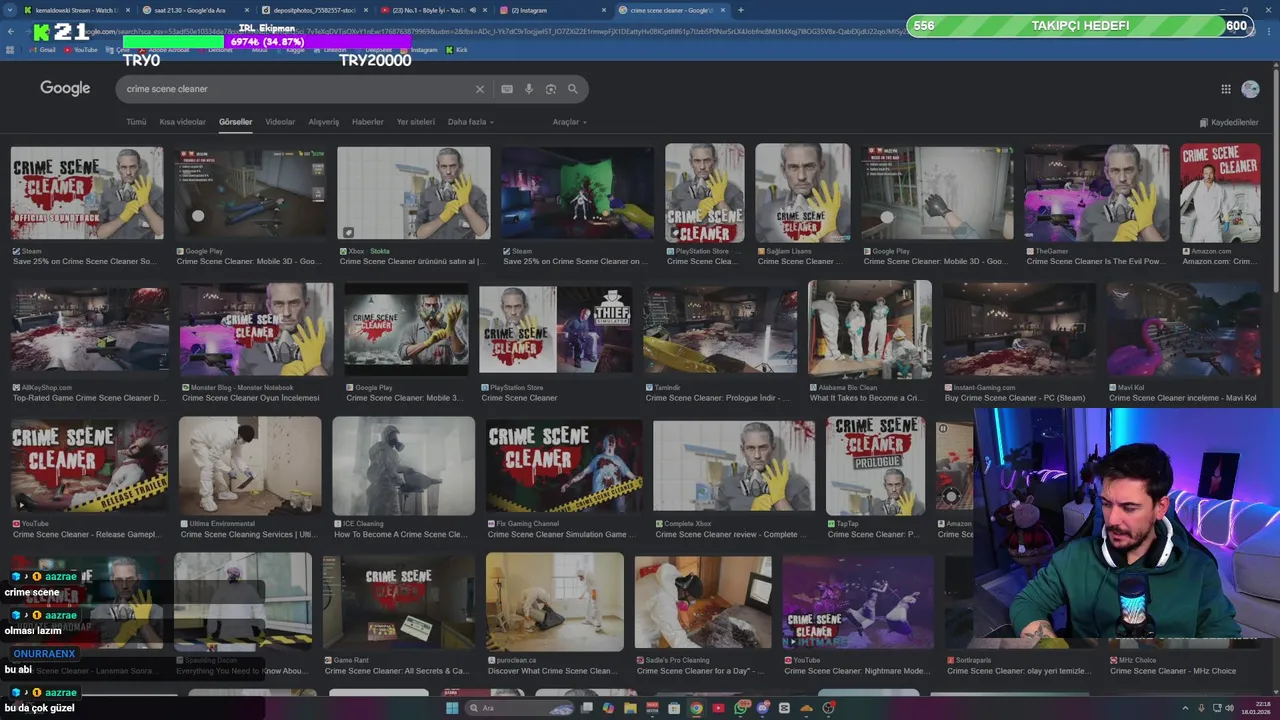
Task: Open the Alışveriş tab
Action: [324, 122]
